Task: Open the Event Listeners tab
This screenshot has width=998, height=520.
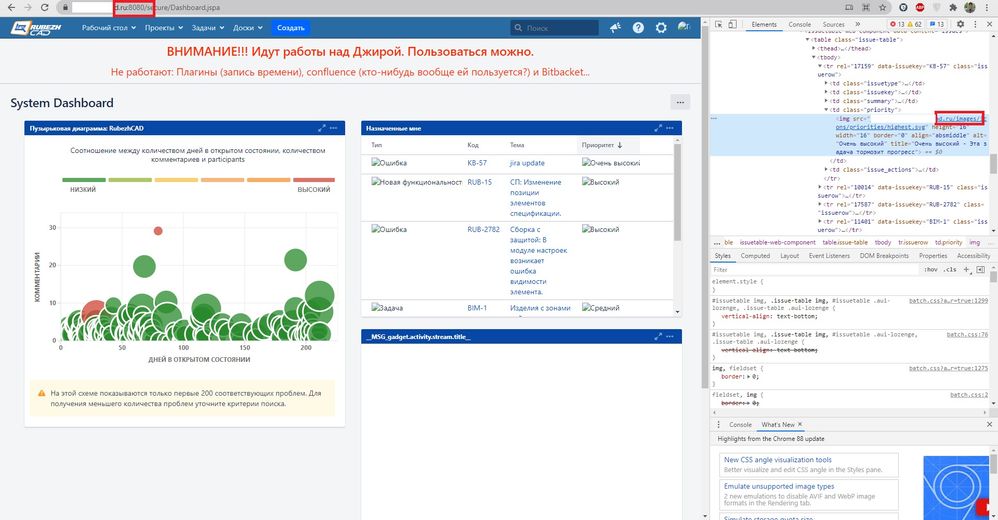Action: [x=829, y=256]
